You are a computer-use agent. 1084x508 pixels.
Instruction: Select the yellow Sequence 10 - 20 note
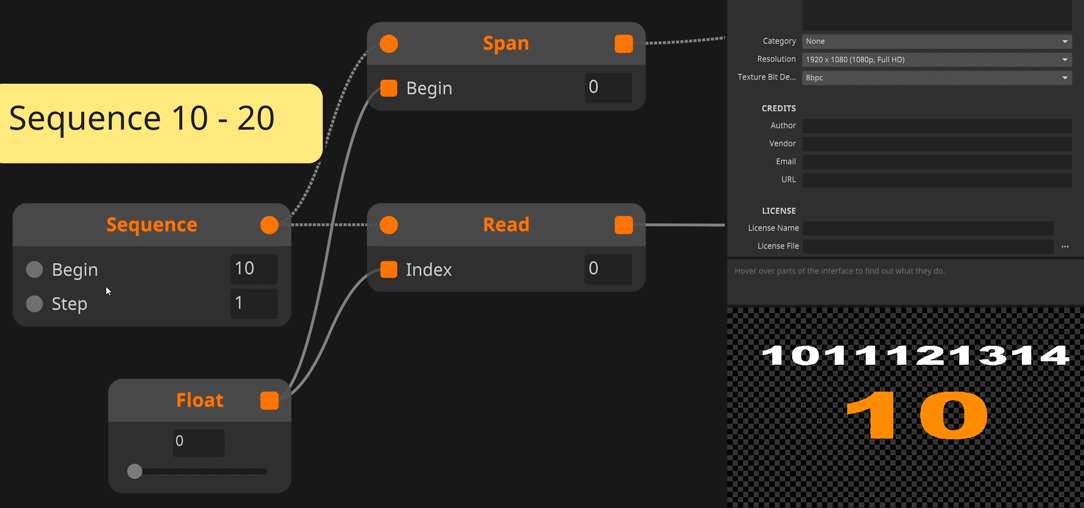pyautogui.click(x=160, y=124)
